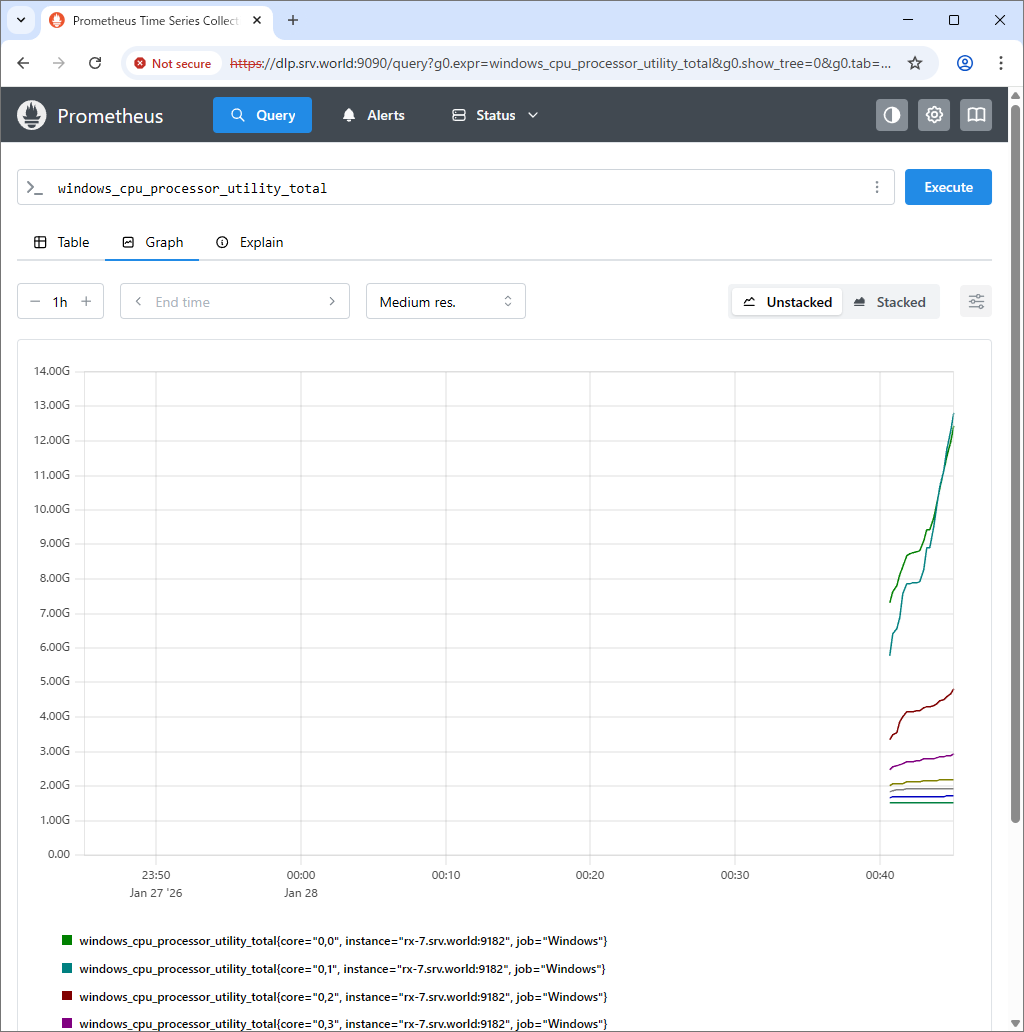Image resolution: width=1024 pixels, height=1032 pixels.
Task: Click the browser back arrow
Action: [x=23, y=63]
